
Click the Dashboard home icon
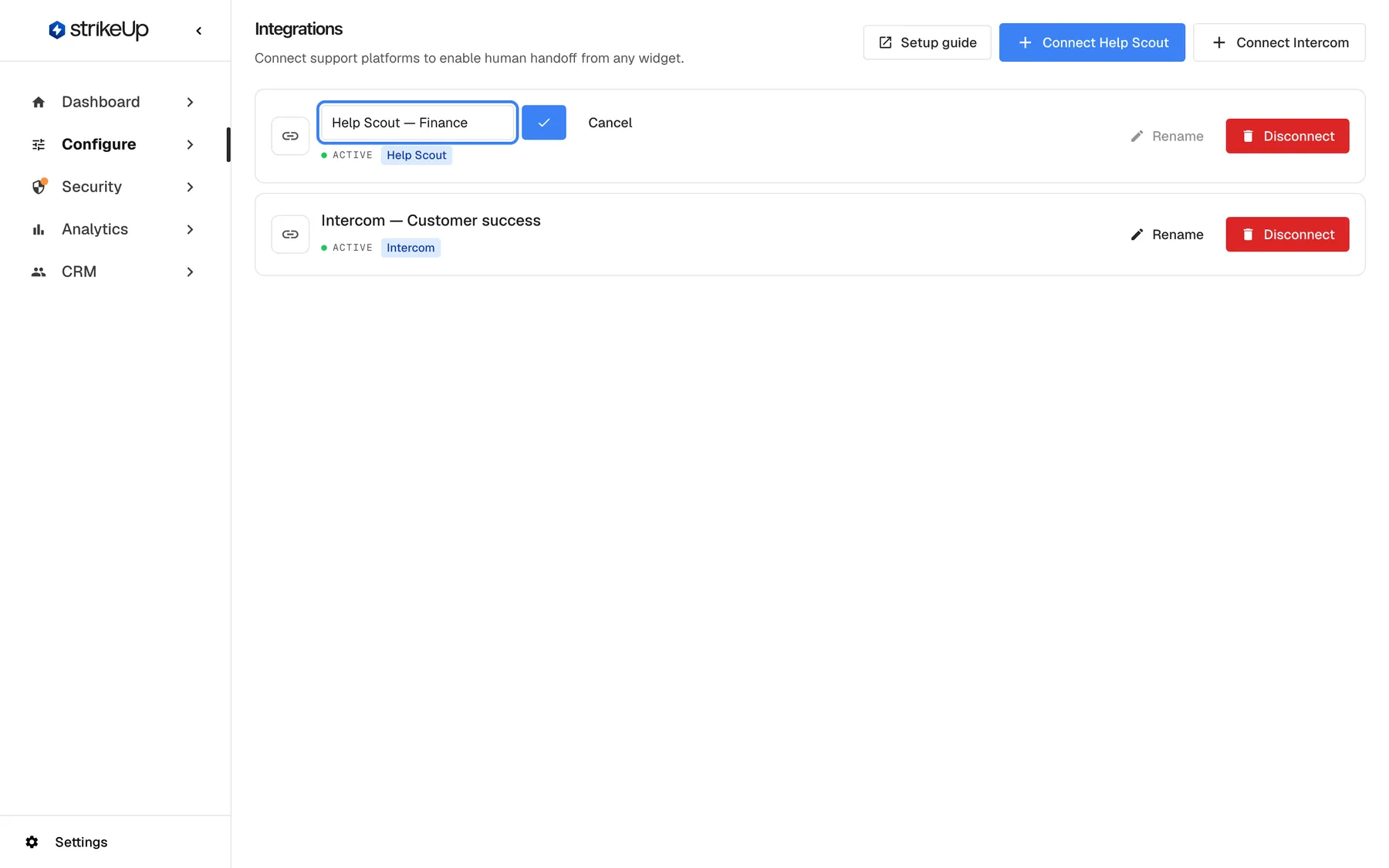39,102
